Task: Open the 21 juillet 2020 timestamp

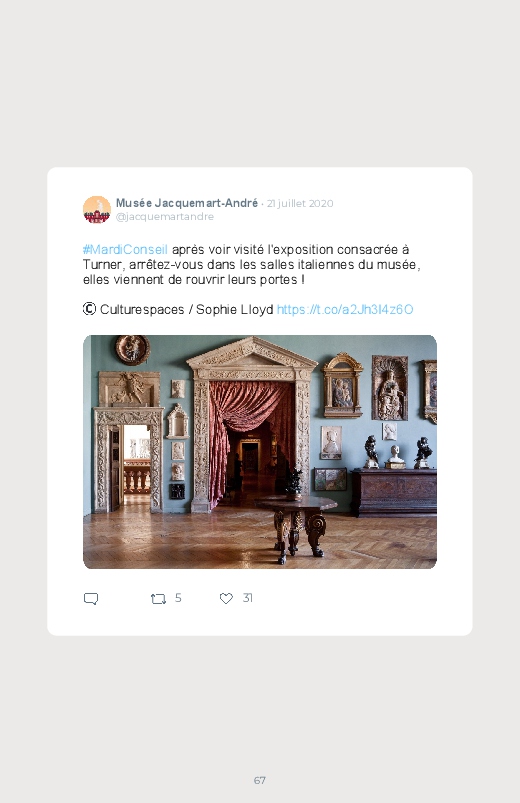Action: point(300,203)
